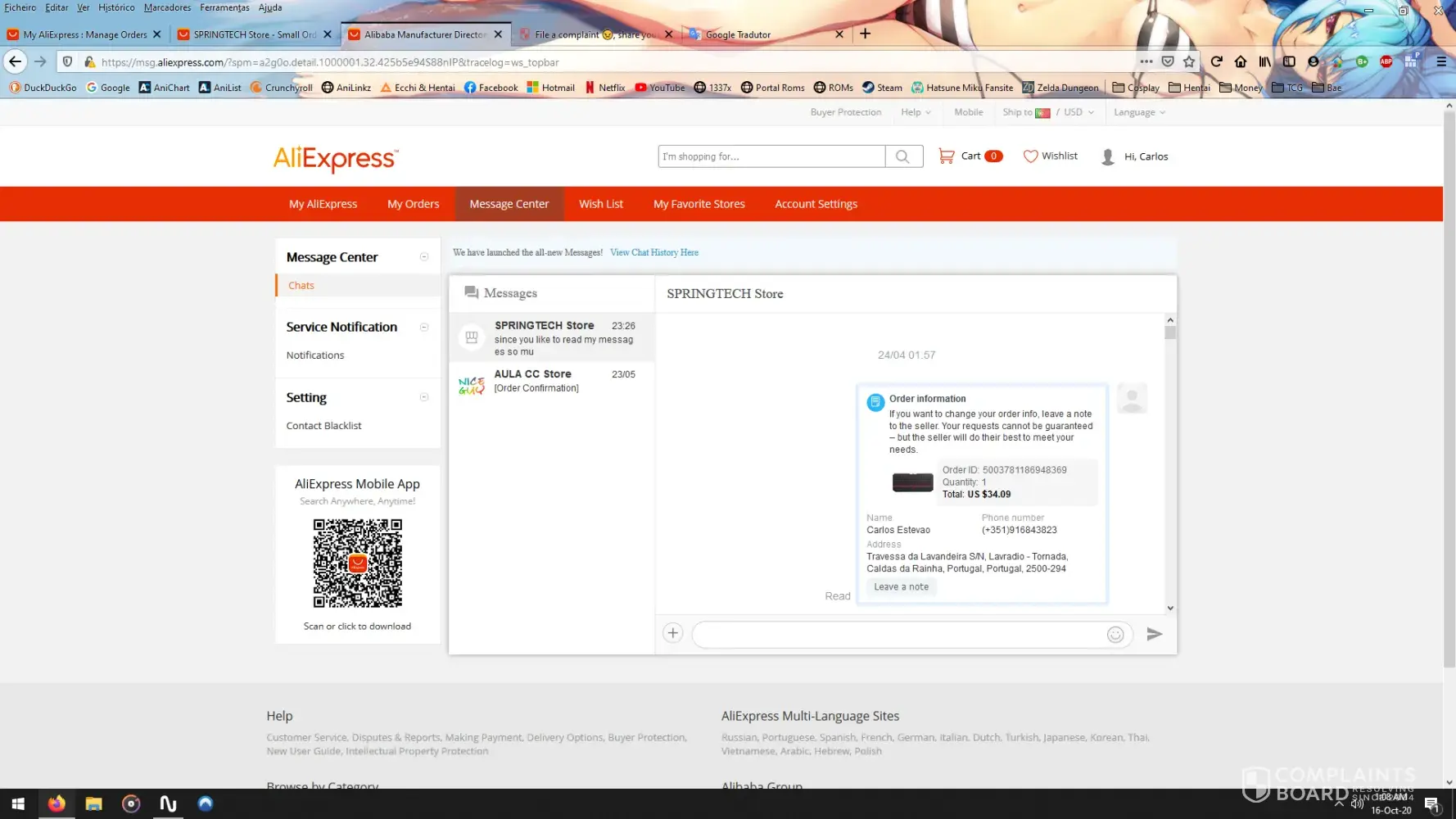
Task: Click the search magnifier icon
Action: pyautogui.click(x=902, y=156)
